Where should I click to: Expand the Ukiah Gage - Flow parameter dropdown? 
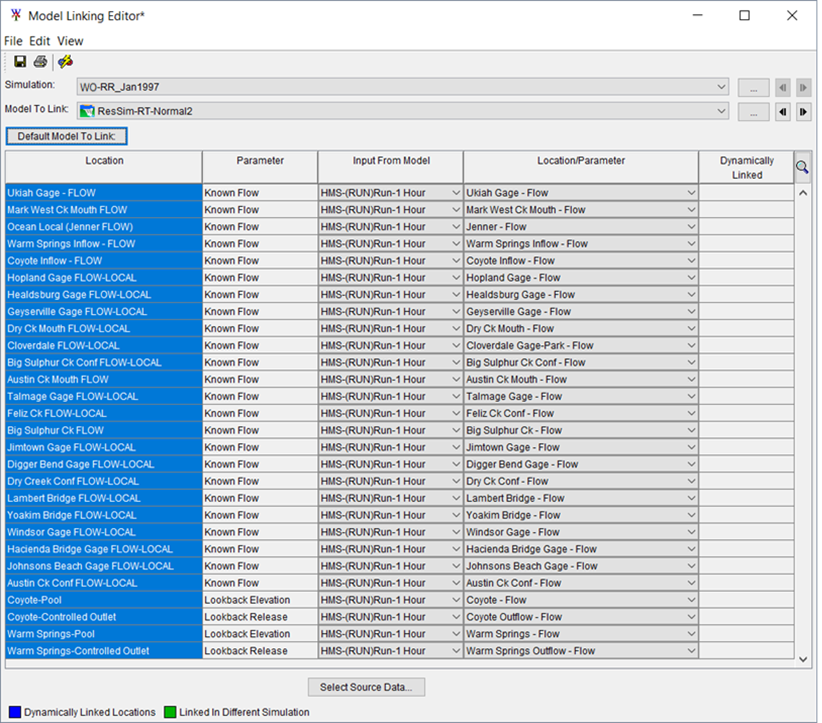coord(693,192)
